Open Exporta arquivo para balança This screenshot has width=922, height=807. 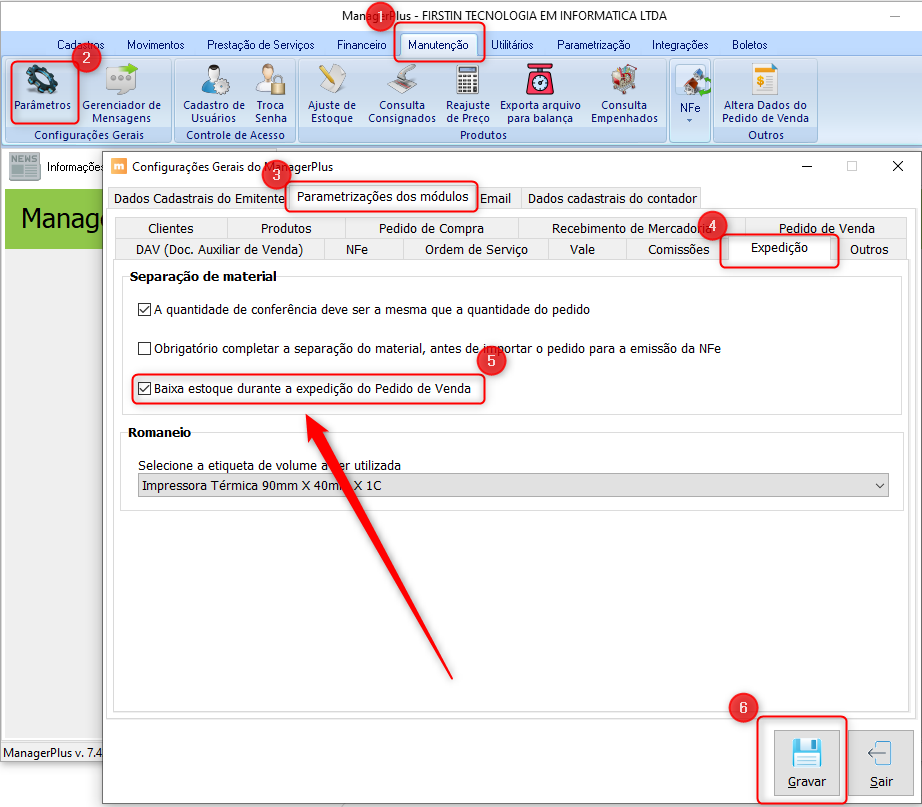(540, 93)
